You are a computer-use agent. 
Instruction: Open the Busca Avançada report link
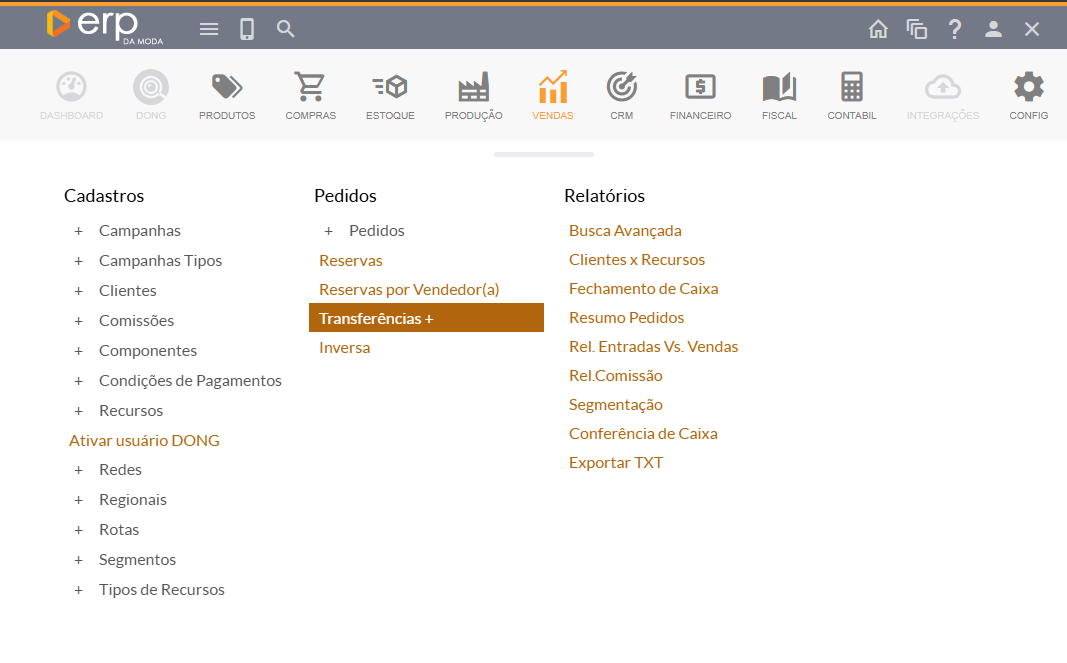pos(625,231)
